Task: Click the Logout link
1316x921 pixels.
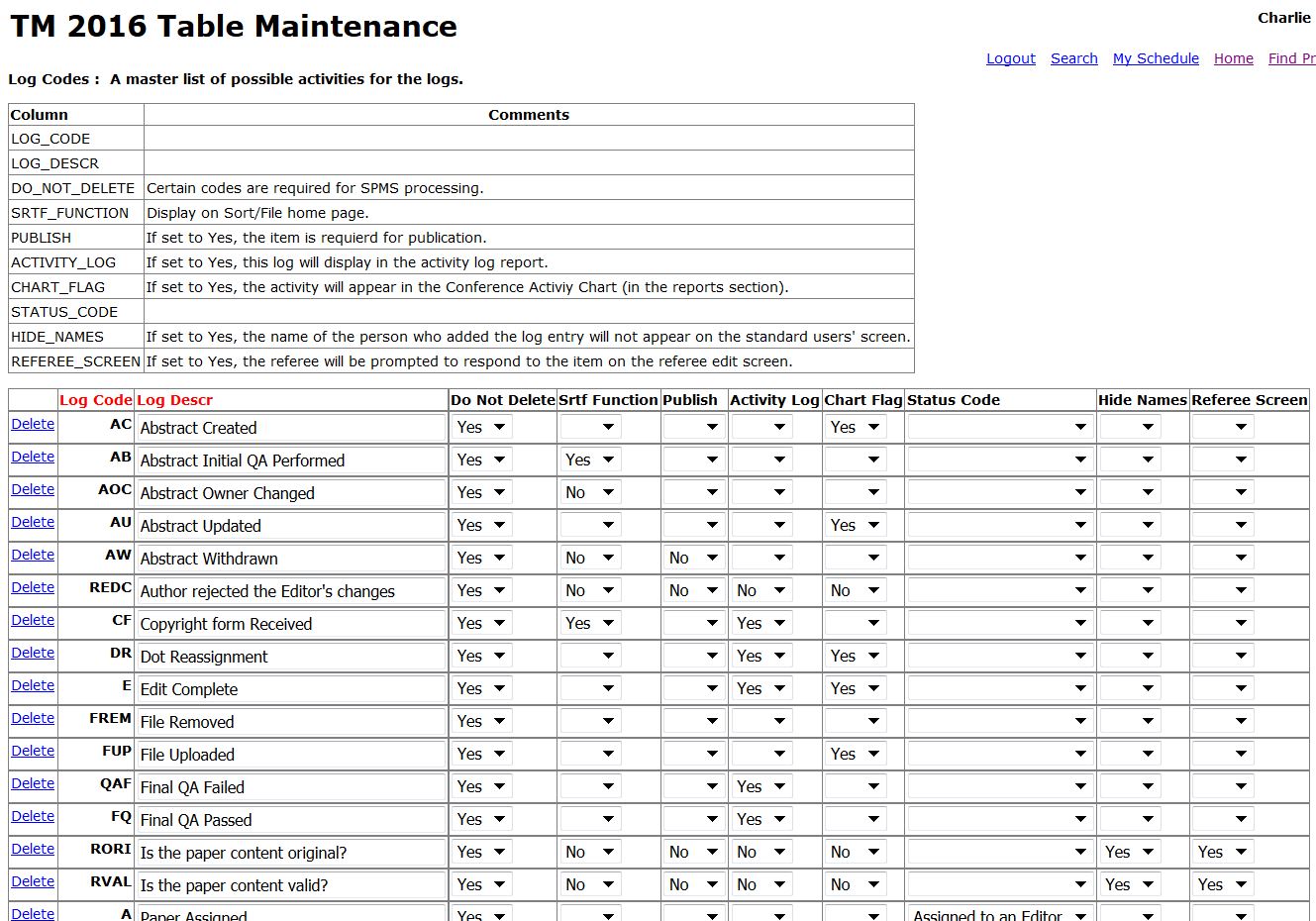Action: 1010,58
